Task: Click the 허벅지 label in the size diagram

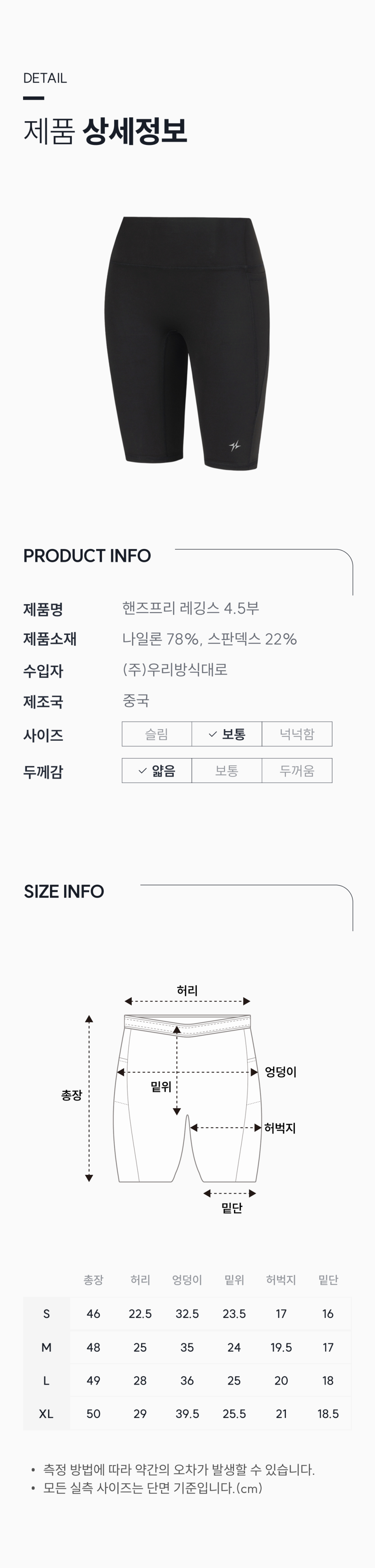Action: coord(279,1128)
